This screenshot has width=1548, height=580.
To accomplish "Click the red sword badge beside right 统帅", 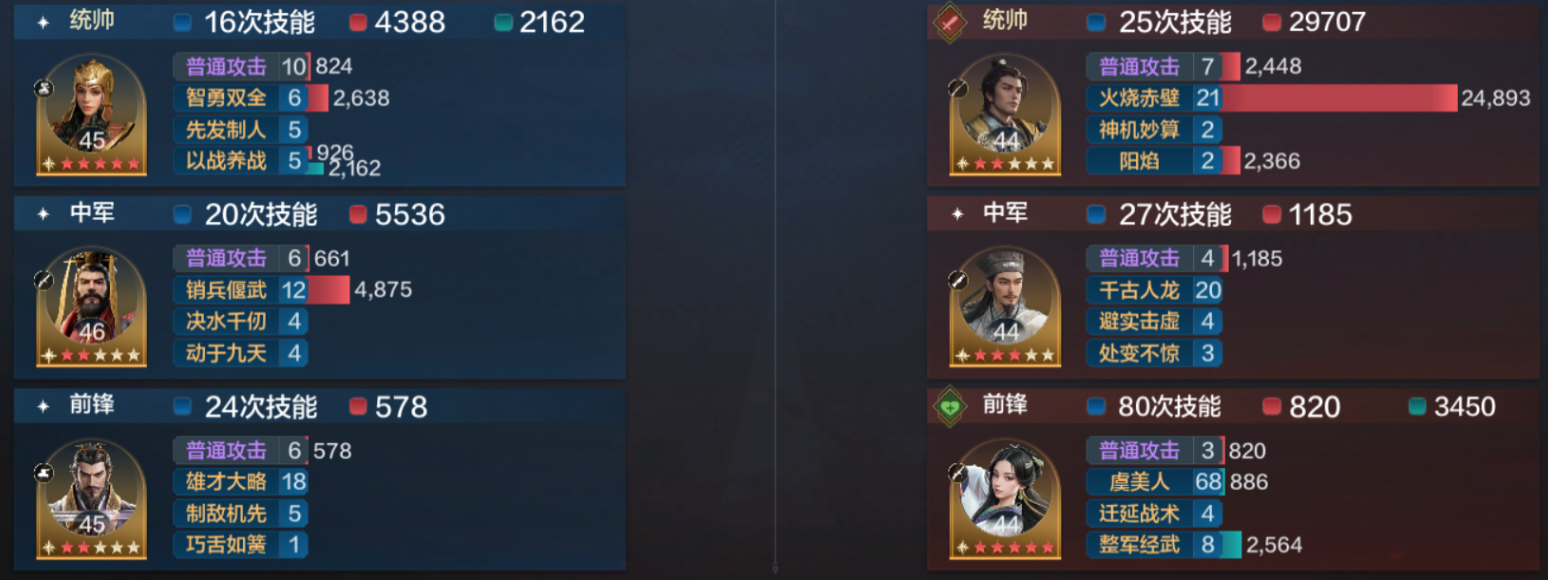I will pyautogui.click(x=948, y=22).
